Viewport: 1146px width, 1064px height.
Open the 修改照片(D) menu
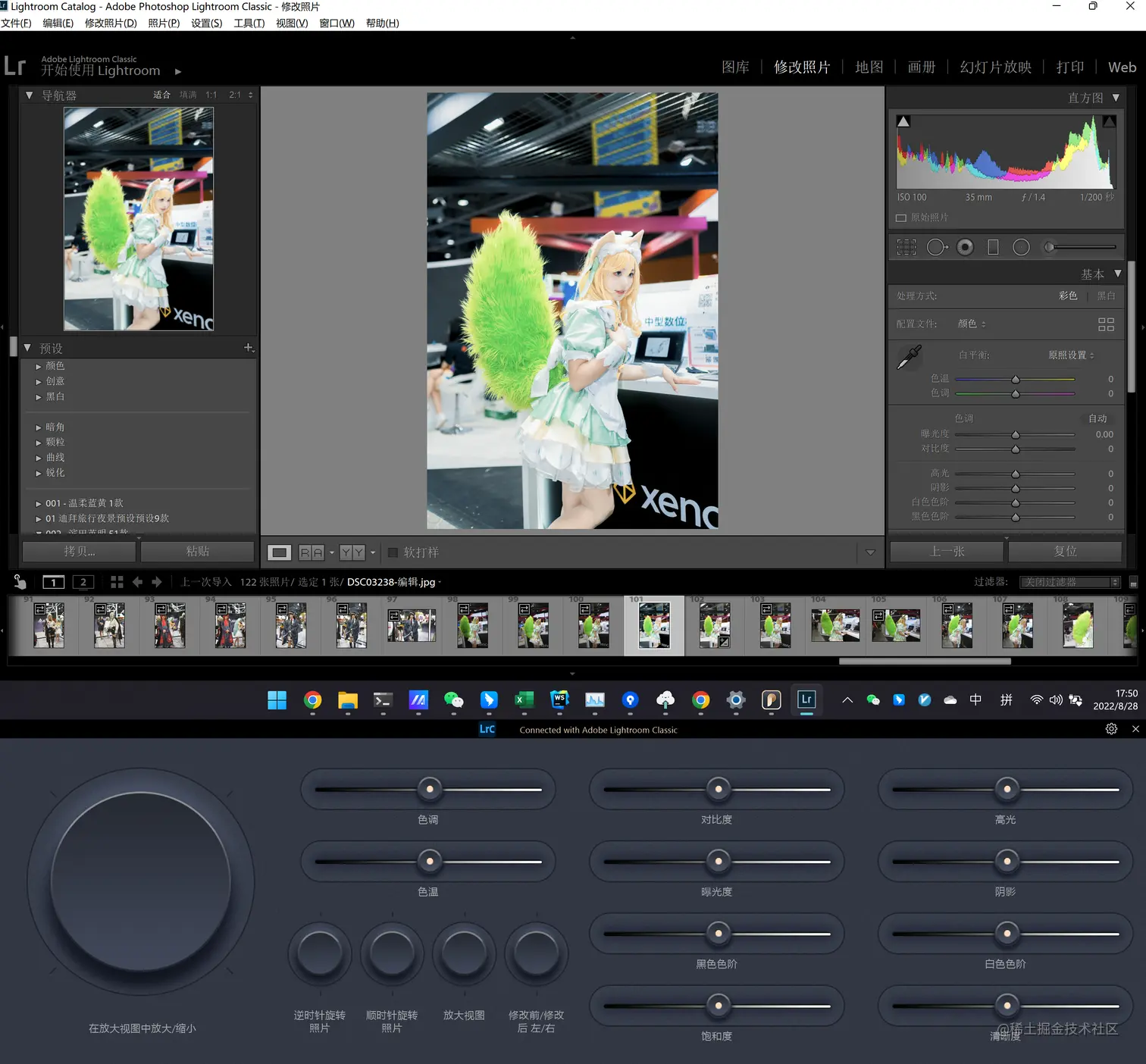coord(111,23)
